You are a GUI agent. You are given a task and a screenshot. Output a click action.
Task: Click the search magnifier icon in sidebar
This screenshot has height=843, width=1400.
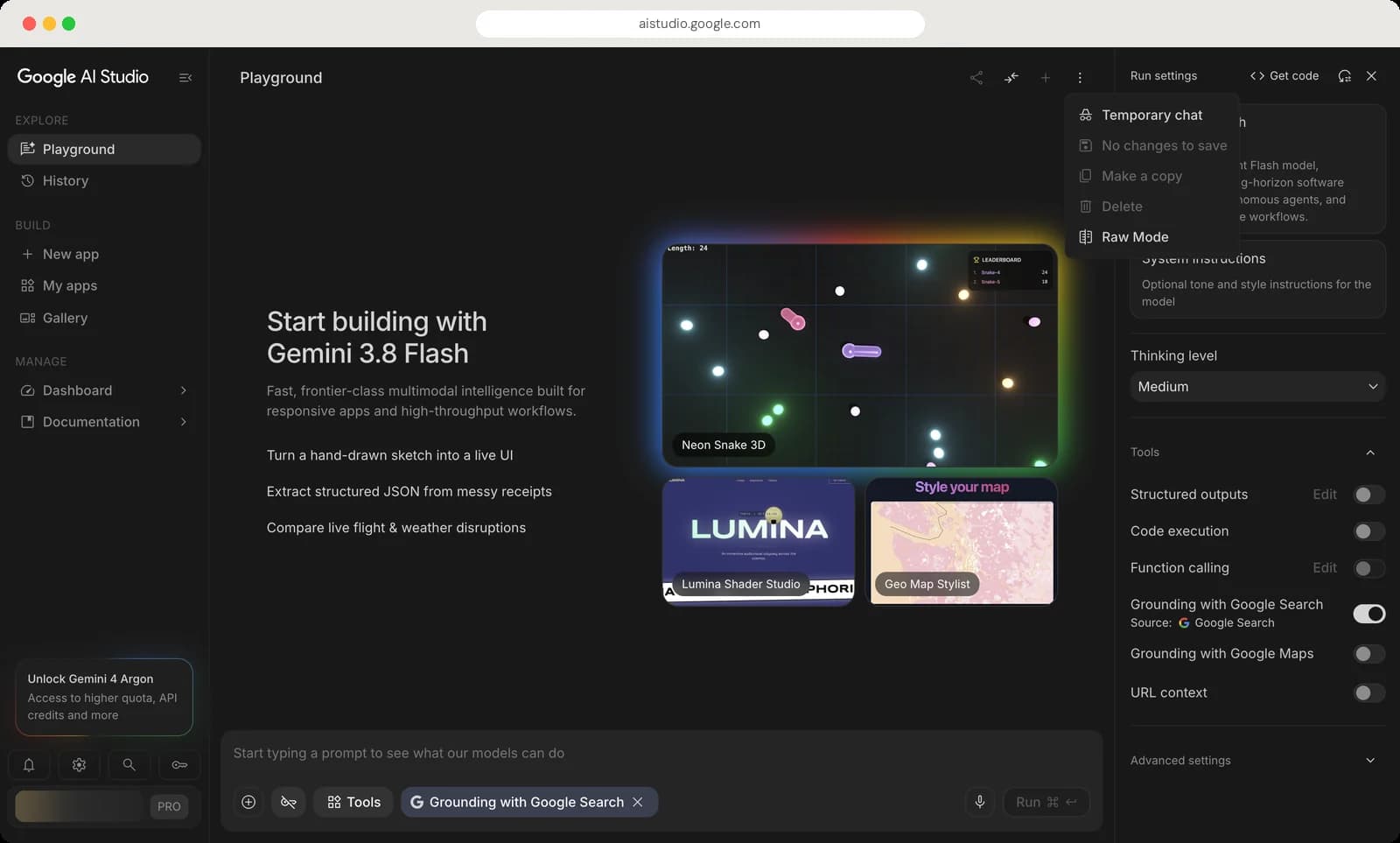pos(129,765)
